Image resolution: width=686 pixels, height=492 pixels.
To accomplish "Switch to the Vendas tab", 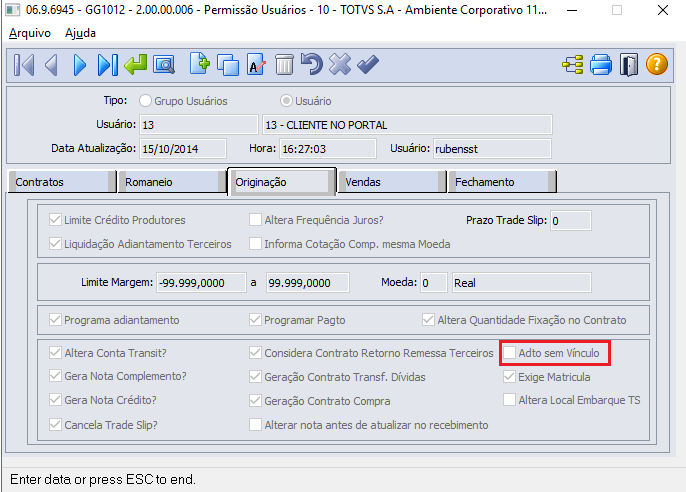I will click(392, 182).
